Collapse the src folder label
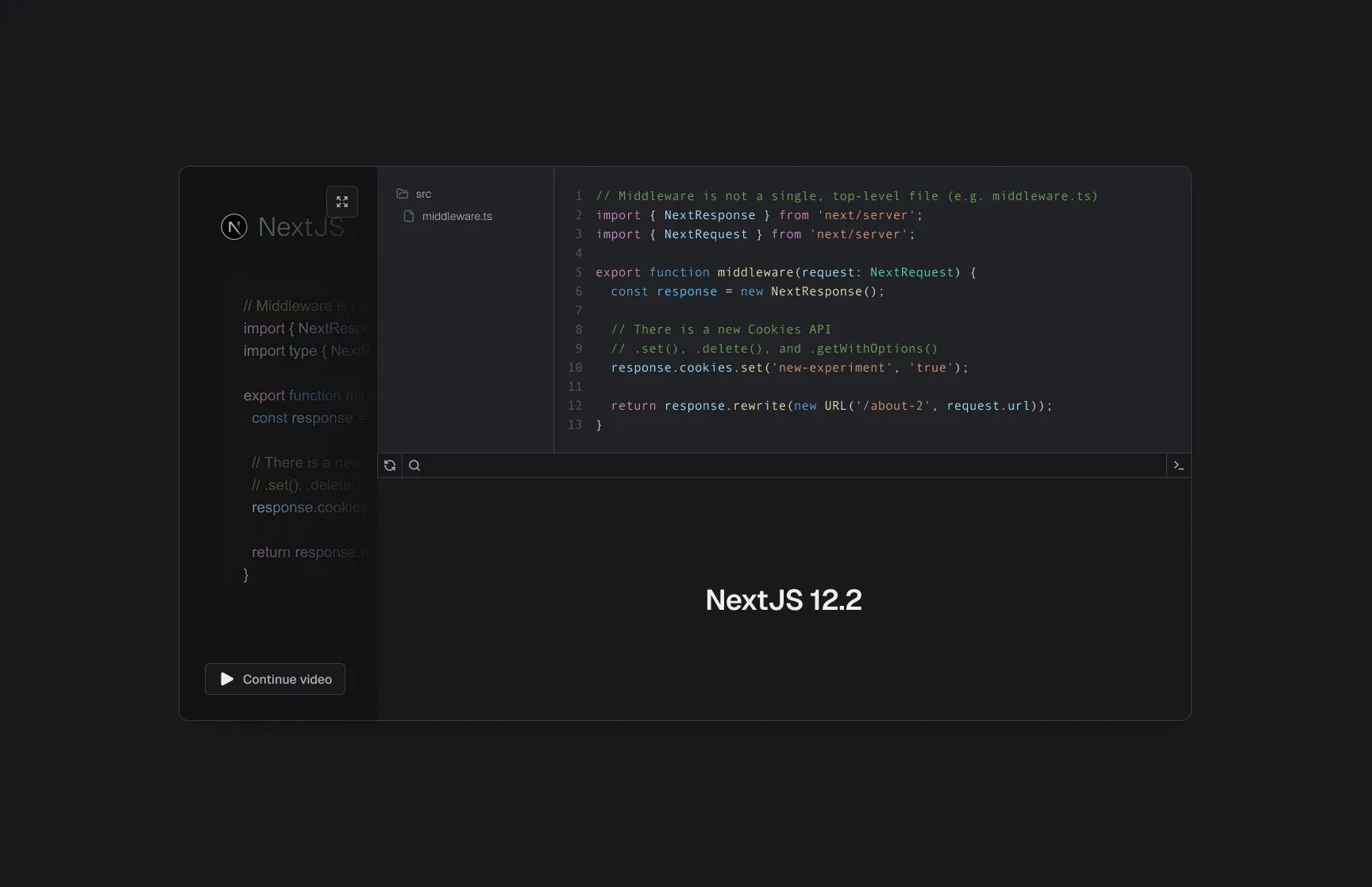 [x=424, y=194]
